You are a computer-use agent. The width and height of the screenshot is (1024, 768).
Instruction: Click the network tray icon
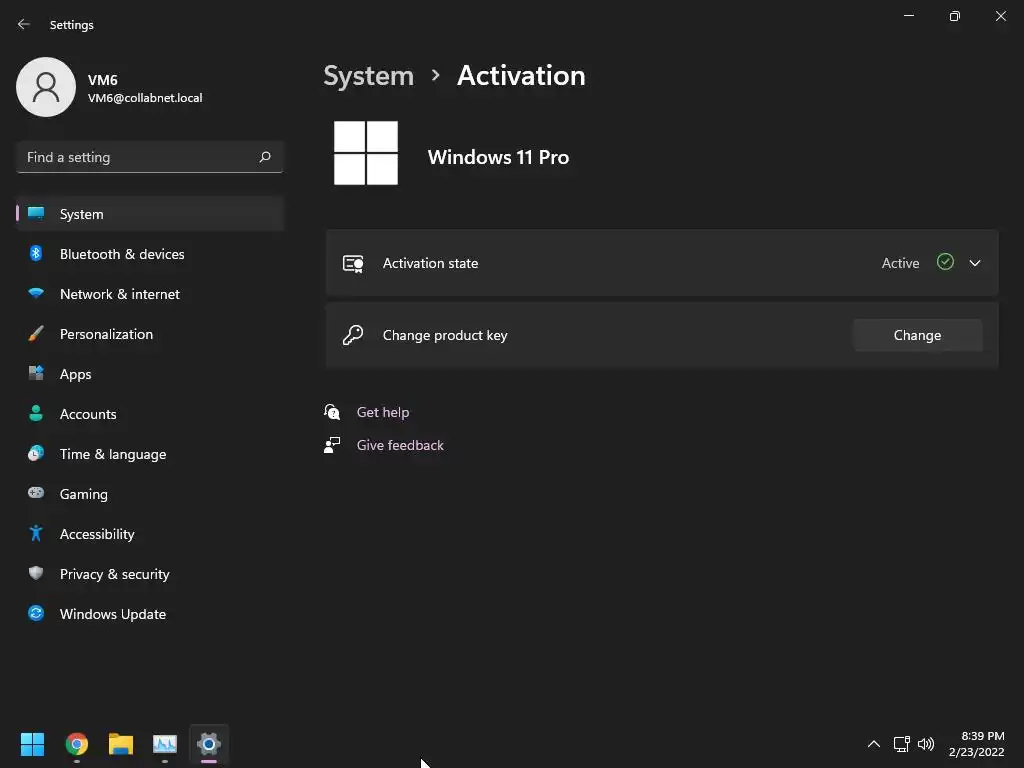902,744
